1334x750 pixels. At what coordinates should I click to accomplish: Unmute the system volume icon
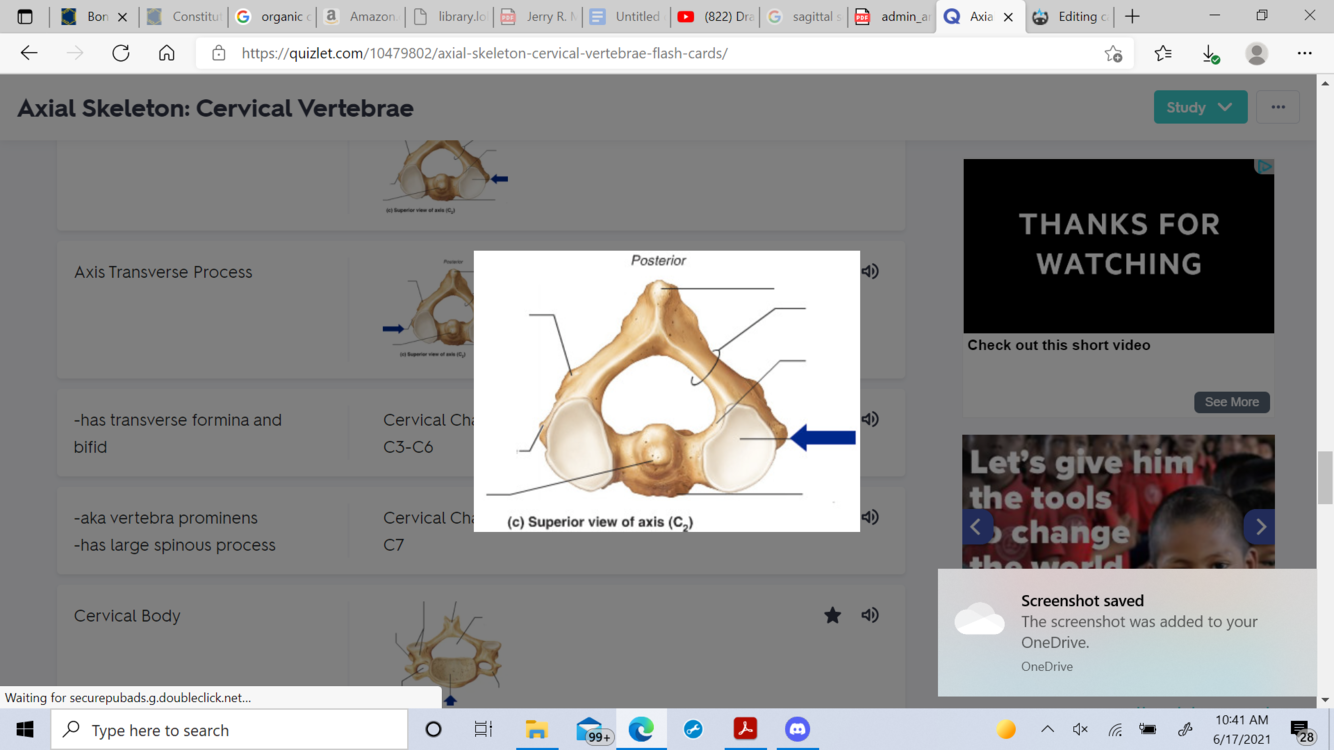[x=1081, y=730]
